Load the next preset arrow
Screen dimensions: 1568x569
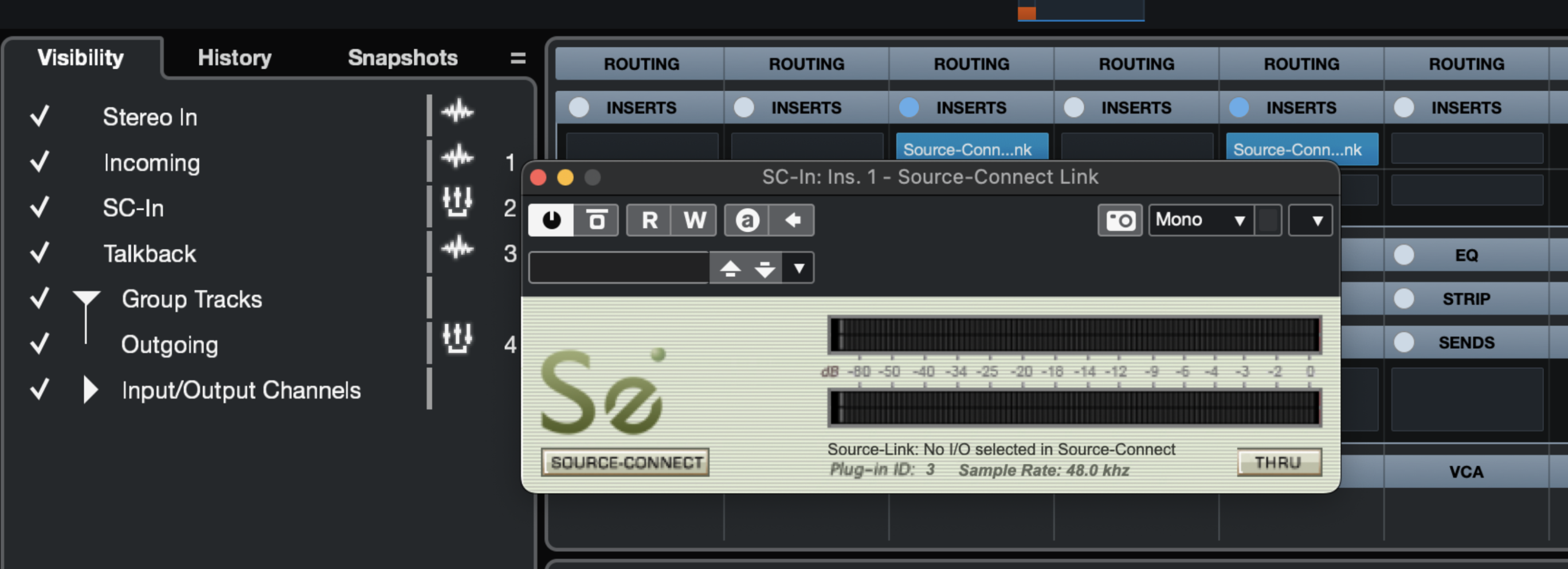pyautogui.click(x=765, y=268)
